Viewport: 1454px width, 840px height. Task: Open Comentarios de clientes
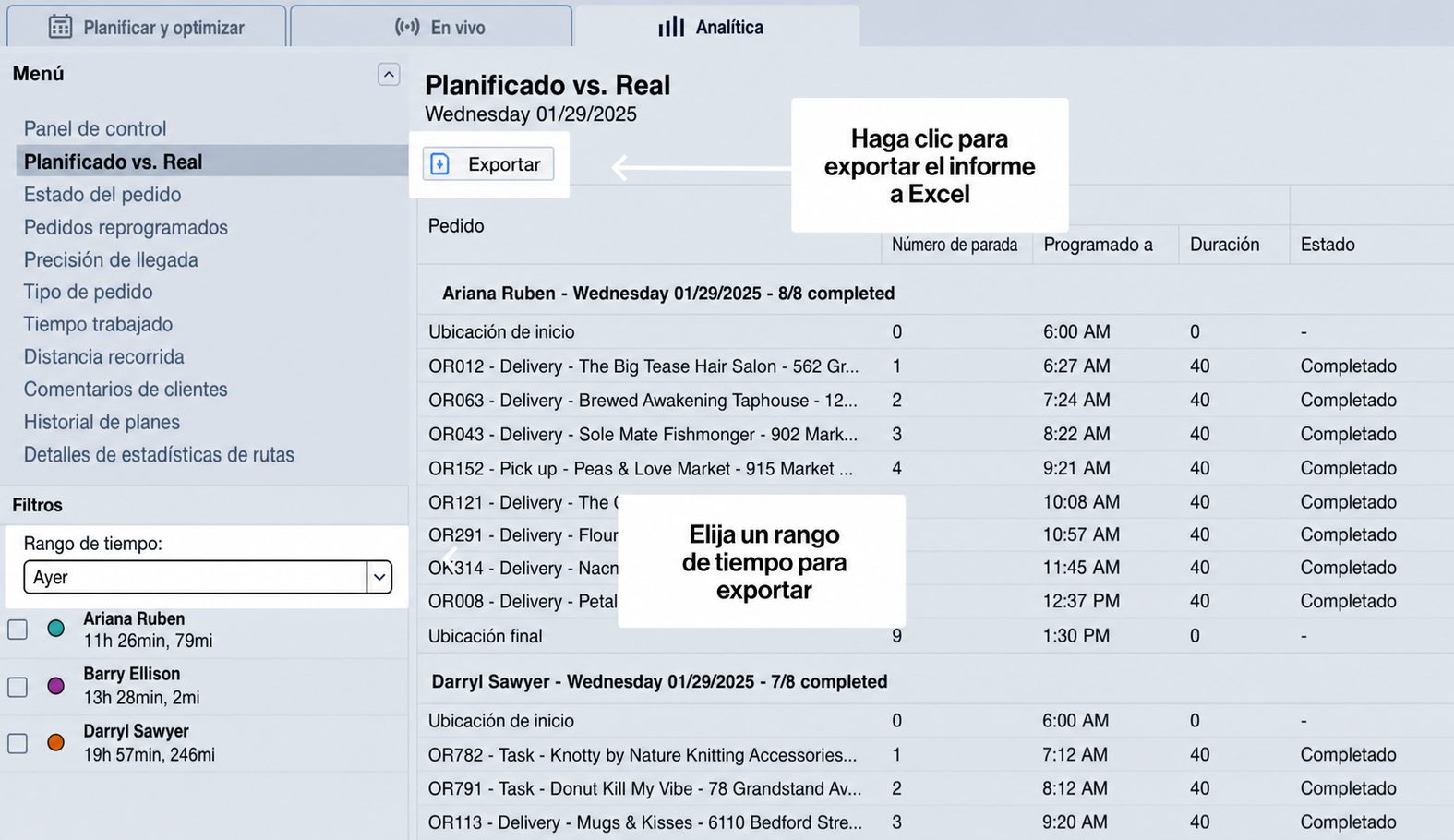pyautogui.click(x=126, y=389)
